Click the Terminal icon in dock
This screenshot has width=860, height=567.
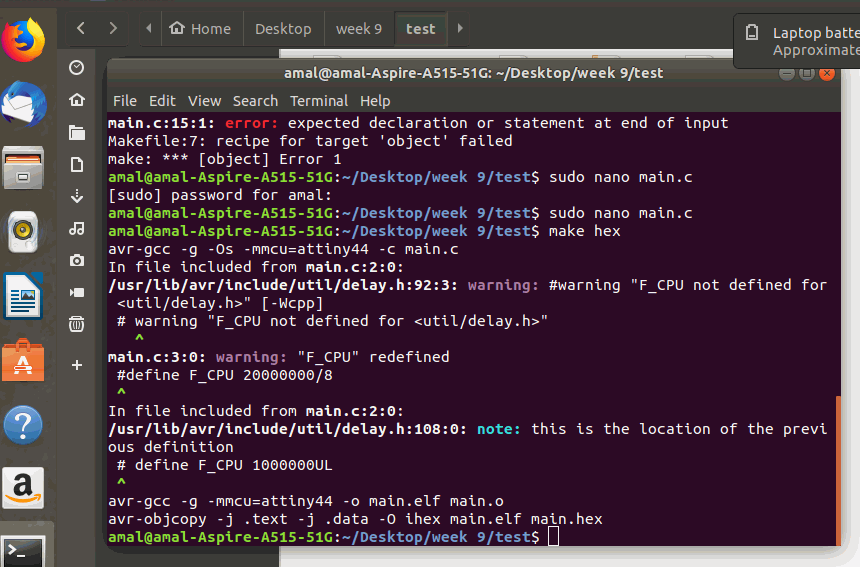pos(23,552)
